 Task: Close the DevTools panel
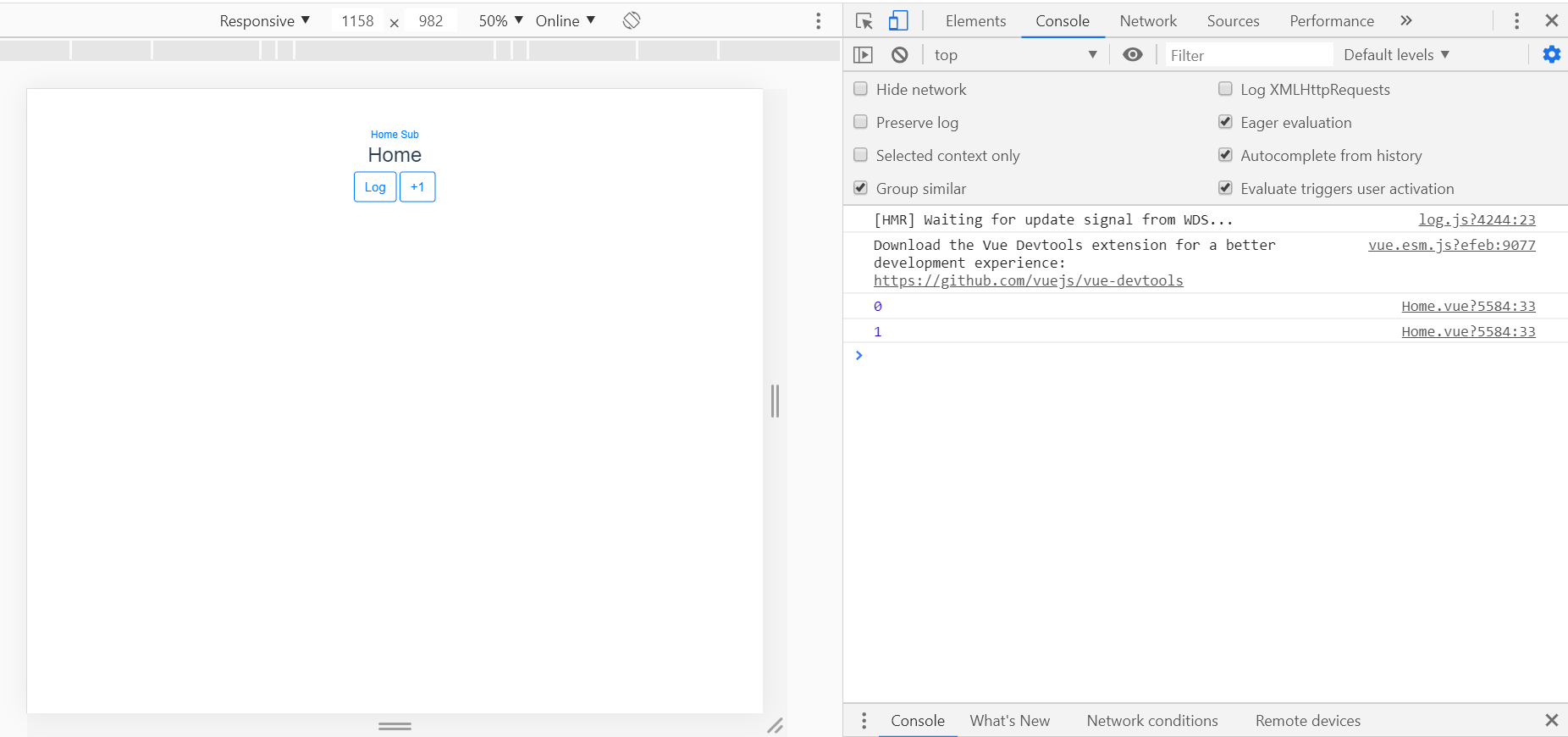(1552, 21)
